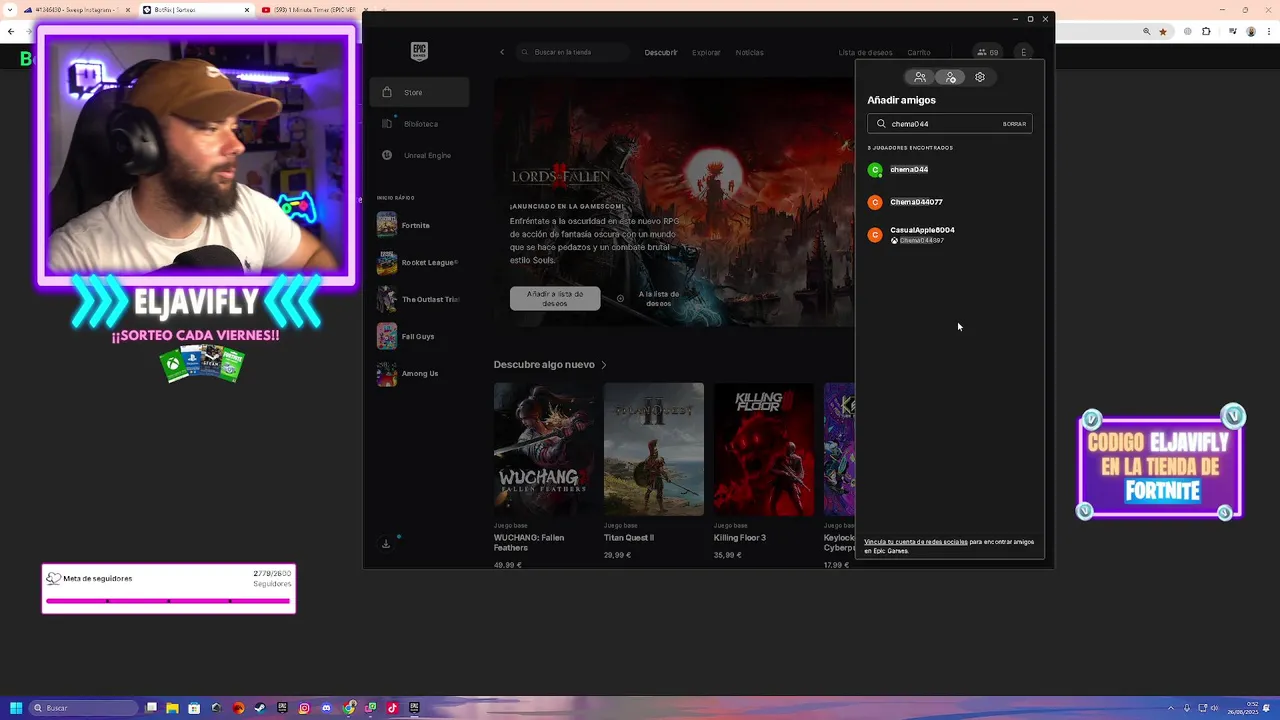Open the account avatar E menu
Screen dimensions: 1280x720
[1024, 52]
